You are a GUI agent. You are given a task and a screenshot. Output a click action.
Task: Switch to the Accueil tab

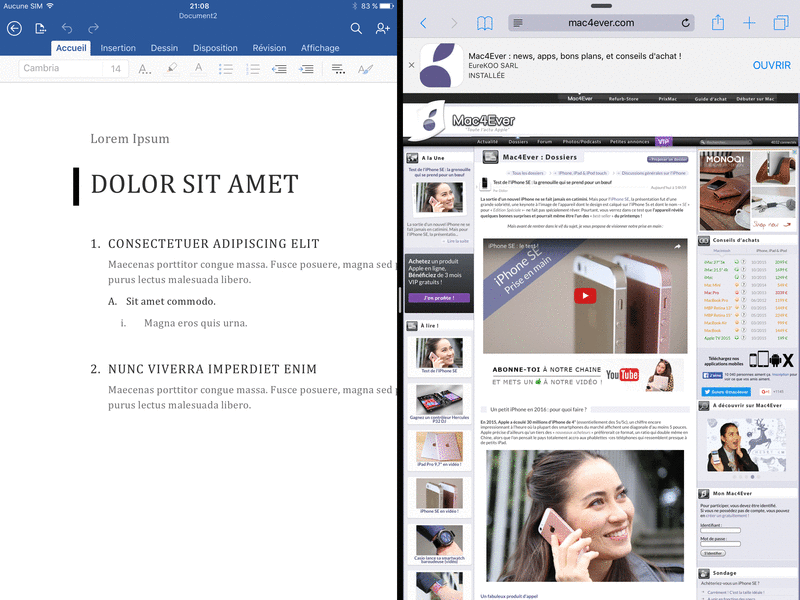click(71, 48)
